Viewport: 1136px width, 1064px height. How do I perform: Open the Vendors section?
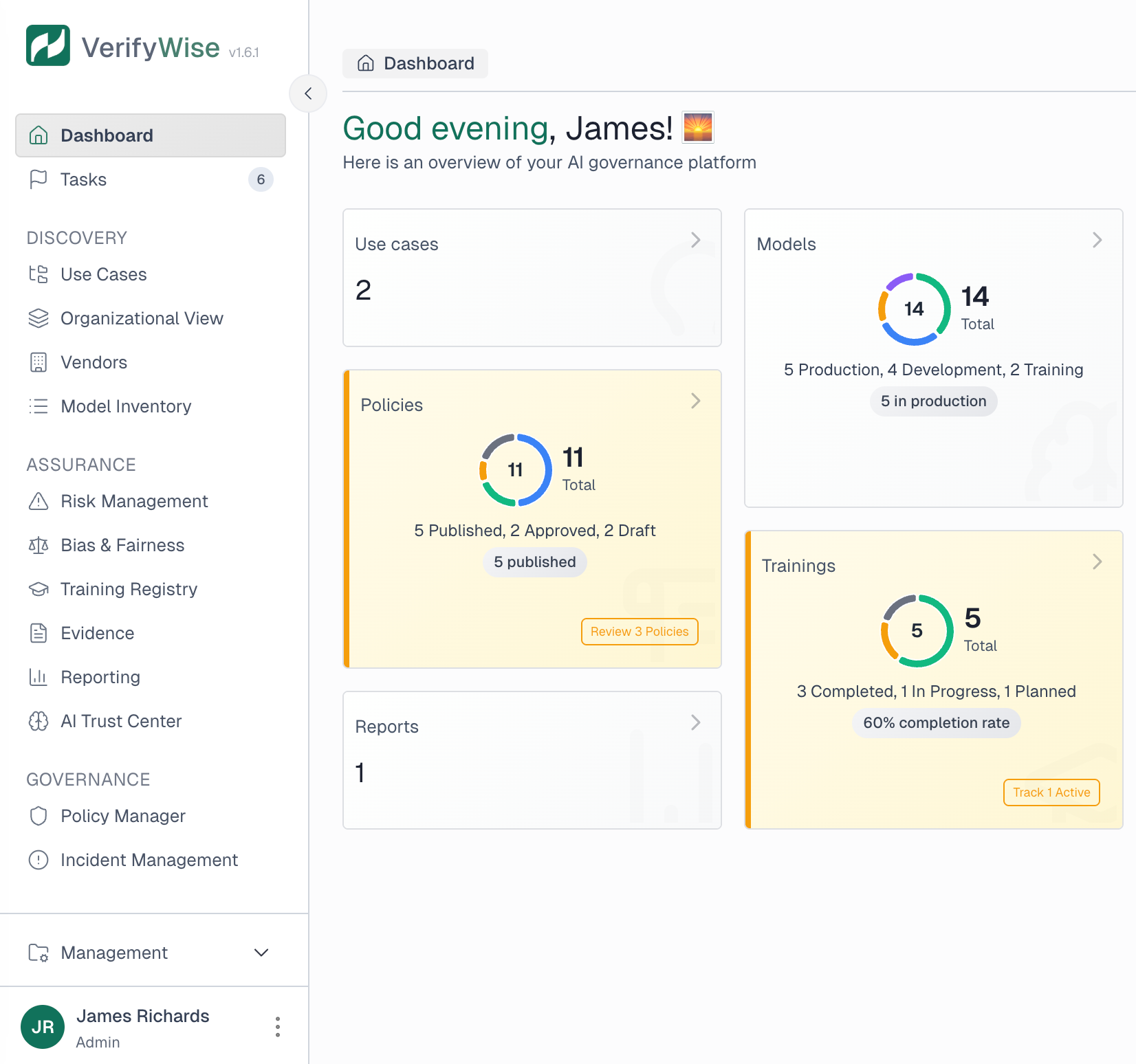pyautogui.click(x=93, y=362)
